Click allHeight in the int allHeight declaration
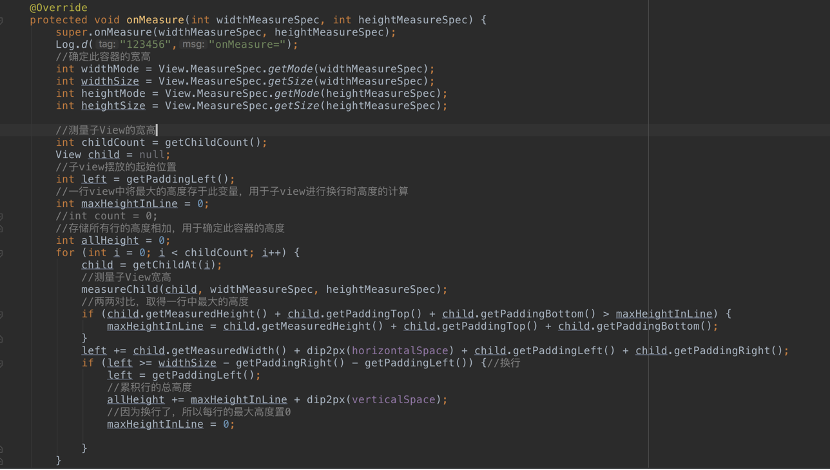 (x=110, y=240)
